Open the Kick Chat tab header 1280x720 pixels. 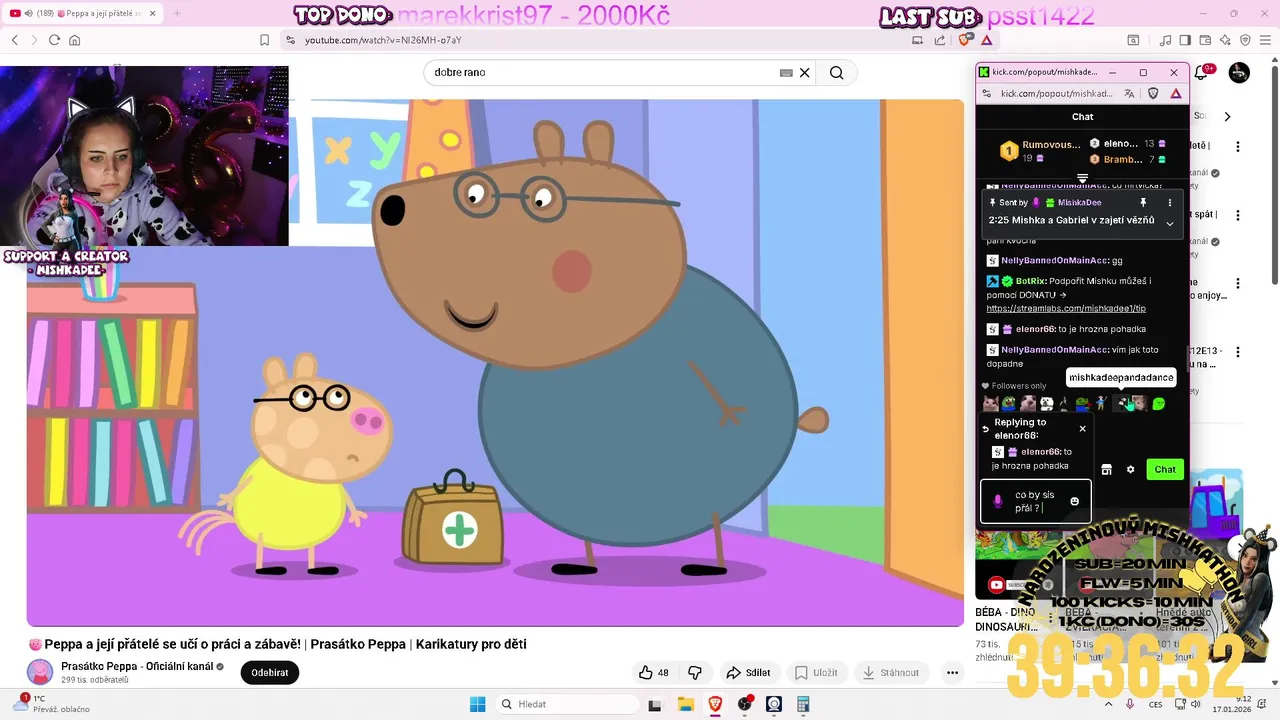(1082, 117)
